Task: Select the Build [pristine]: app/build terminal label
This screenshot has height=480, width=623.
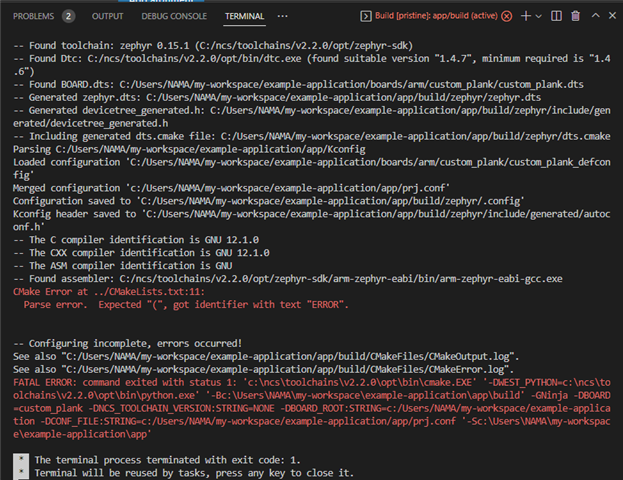Action: point(436,16)
